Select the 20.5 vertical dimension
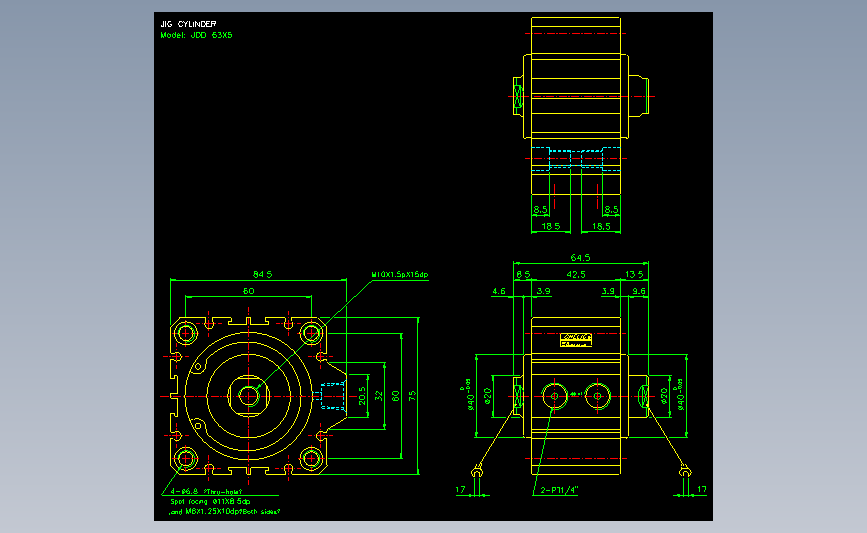867x533 pixels. pos(362,396)
